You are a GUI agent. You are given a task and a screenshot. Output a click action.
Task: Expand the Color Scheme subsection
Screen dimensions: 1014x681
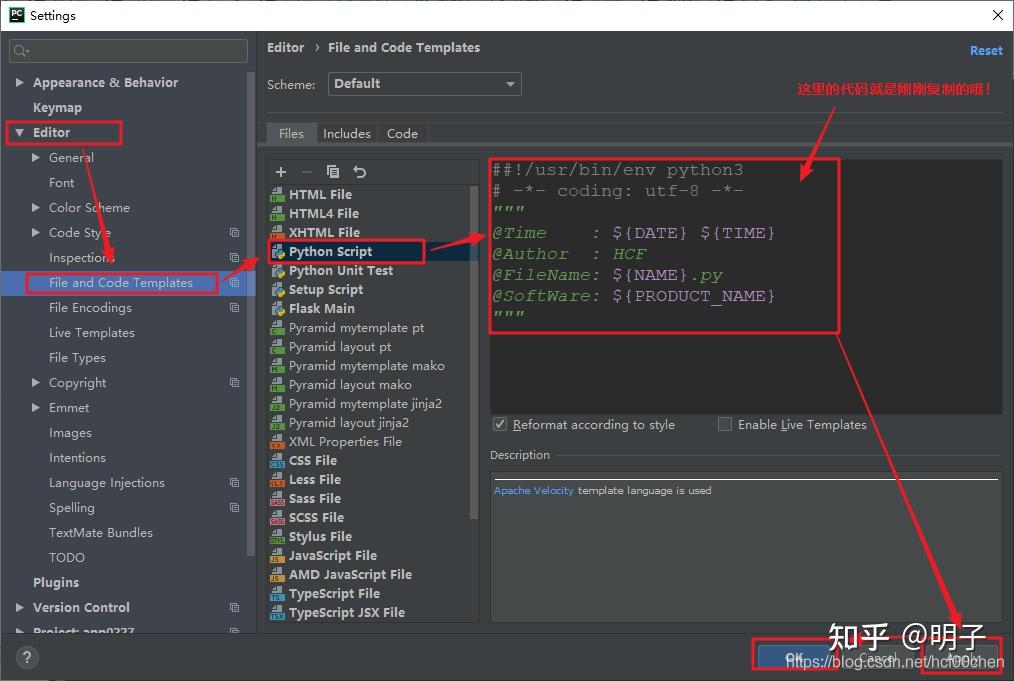click(x=36, y=208)
